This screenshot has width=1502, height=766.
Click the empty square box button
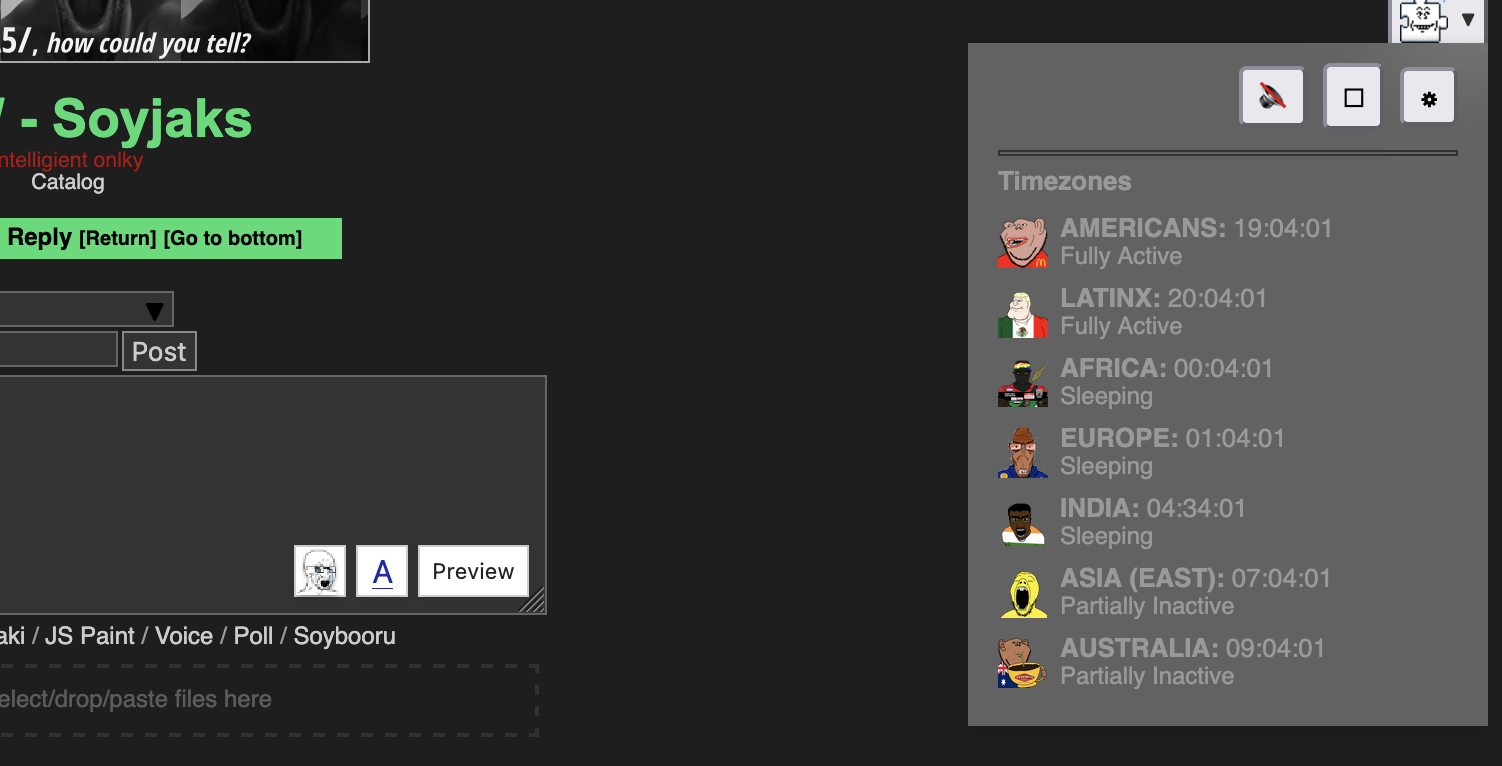(x=1353, y=97)
